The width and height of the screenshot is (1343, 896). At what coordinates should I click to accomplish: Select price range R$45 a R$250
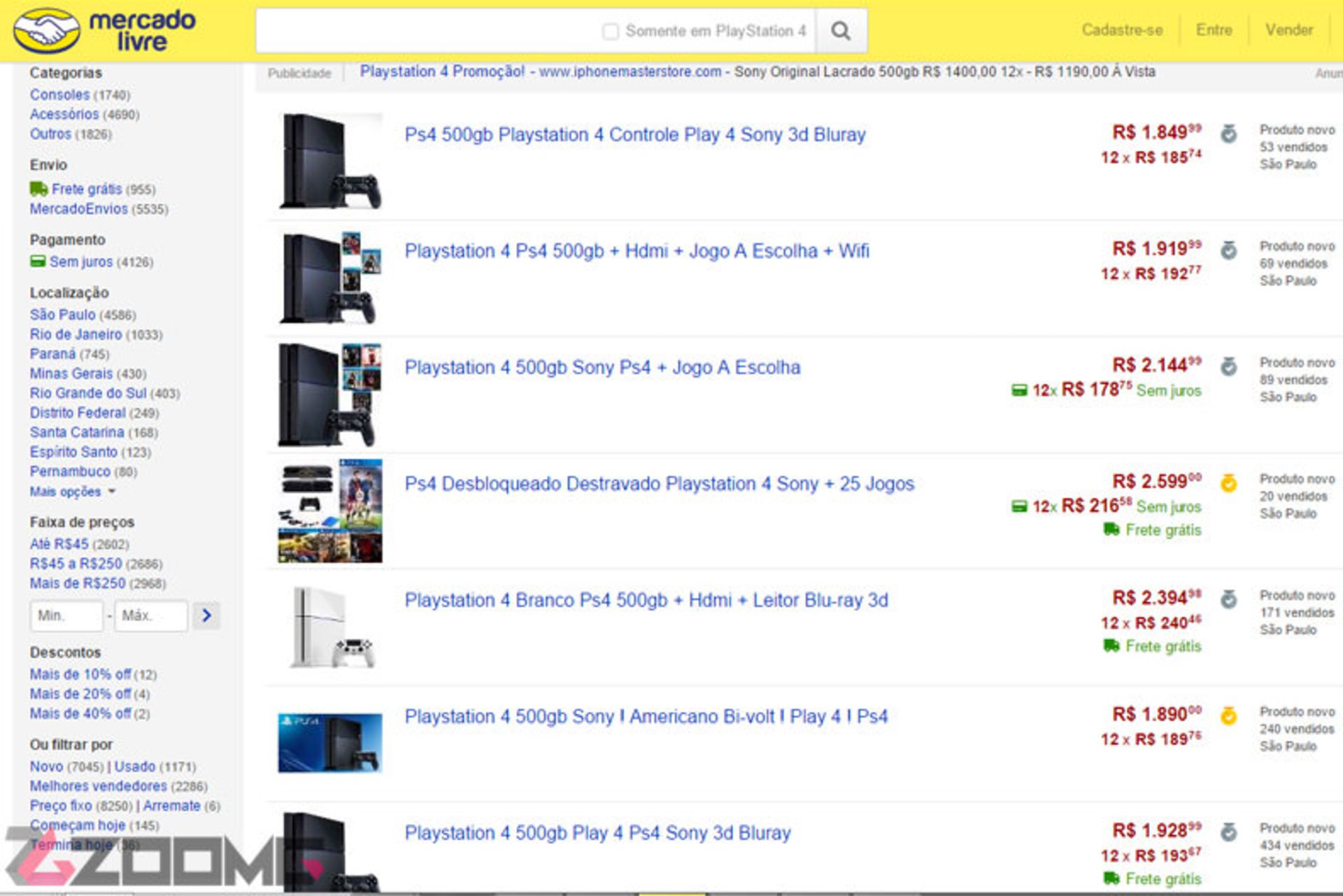76,564
